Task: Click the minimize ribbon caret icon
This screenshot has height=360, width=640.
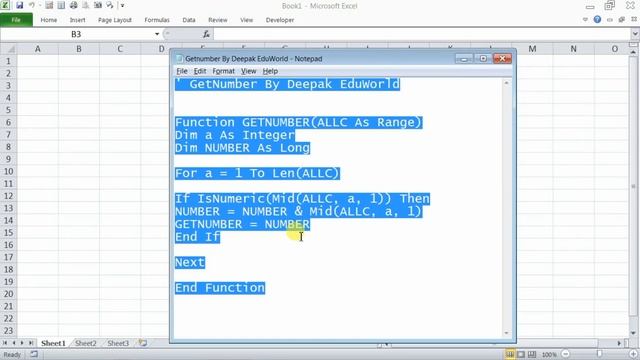Action: click(585, 19)
